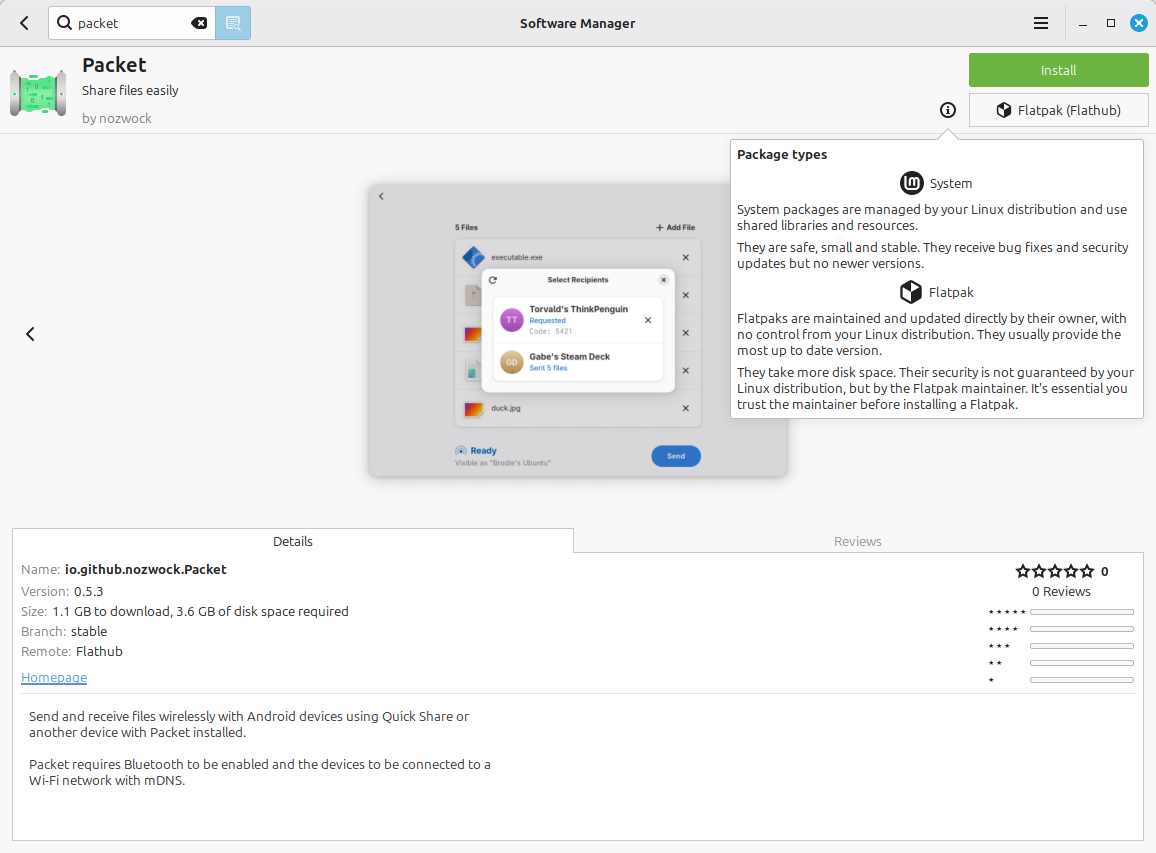Switch to the Details tab
The height and width of the screenshot is (853, 1156).
293,541
